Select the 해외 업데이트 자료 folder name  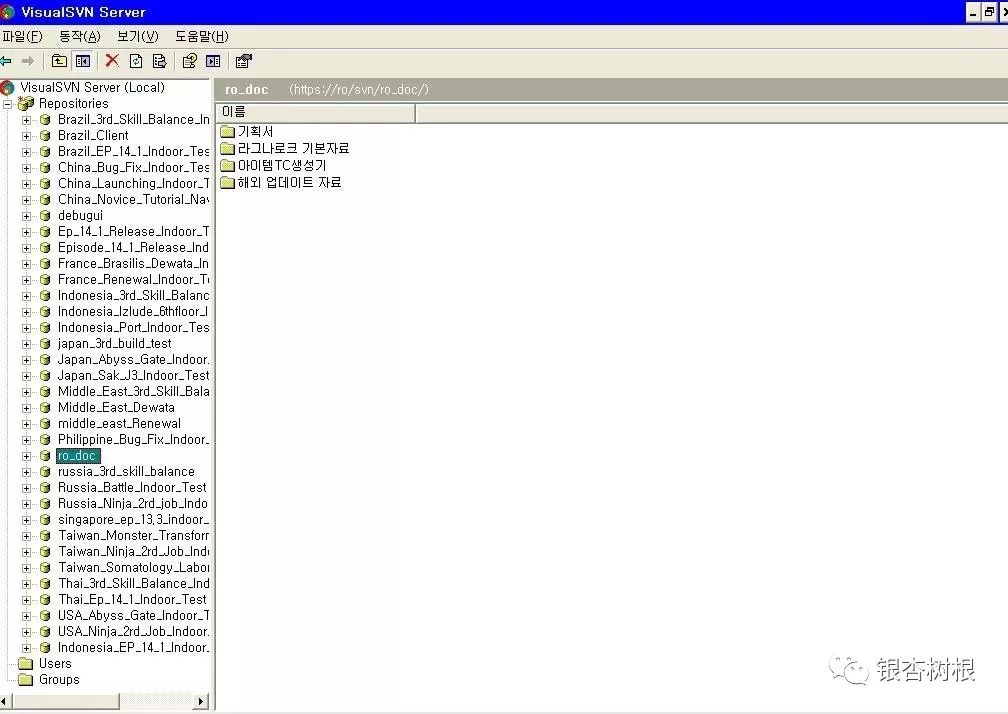289,183
